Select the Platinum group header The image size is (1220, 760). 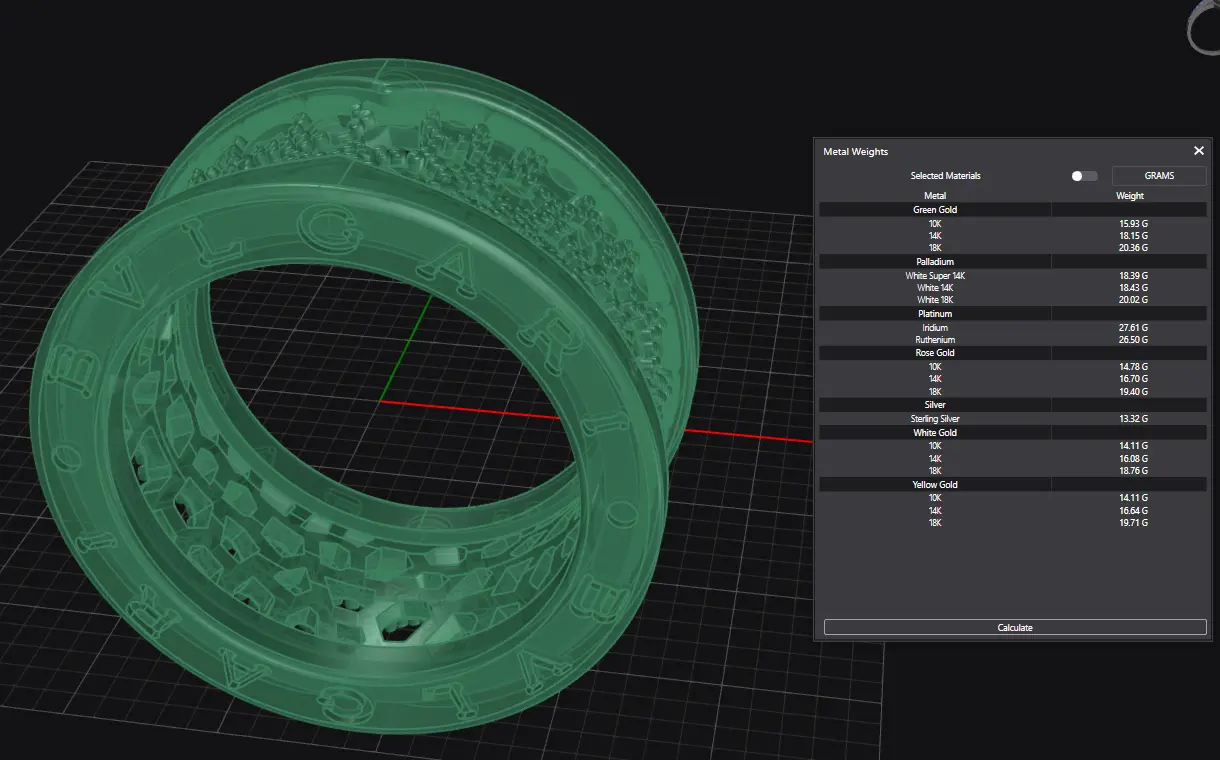pos(935,314)
